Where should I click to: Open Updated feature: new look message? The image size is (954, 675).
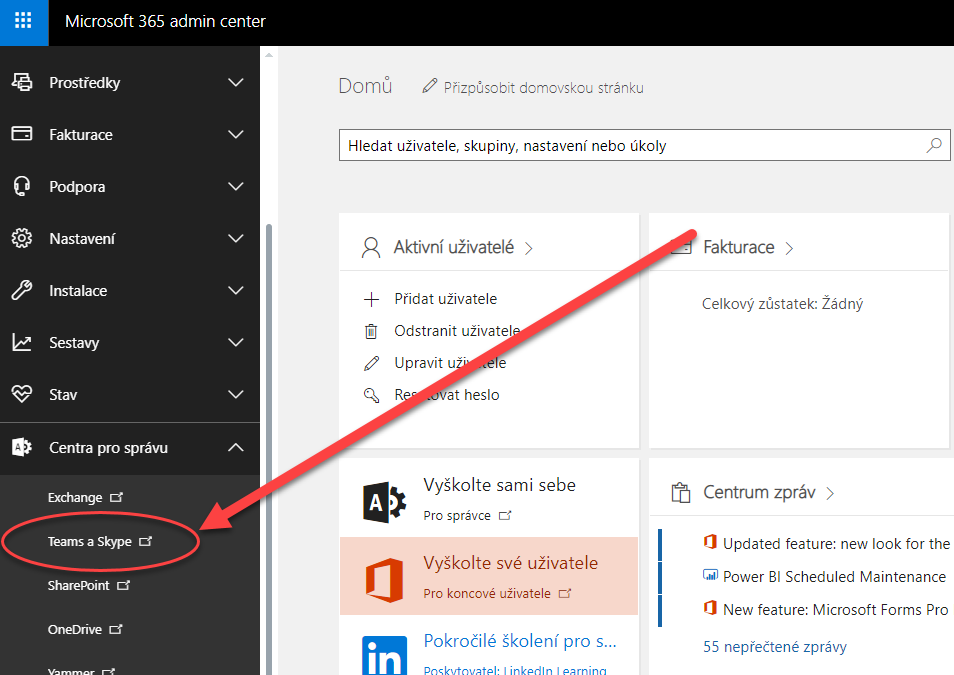click(836, 544)
